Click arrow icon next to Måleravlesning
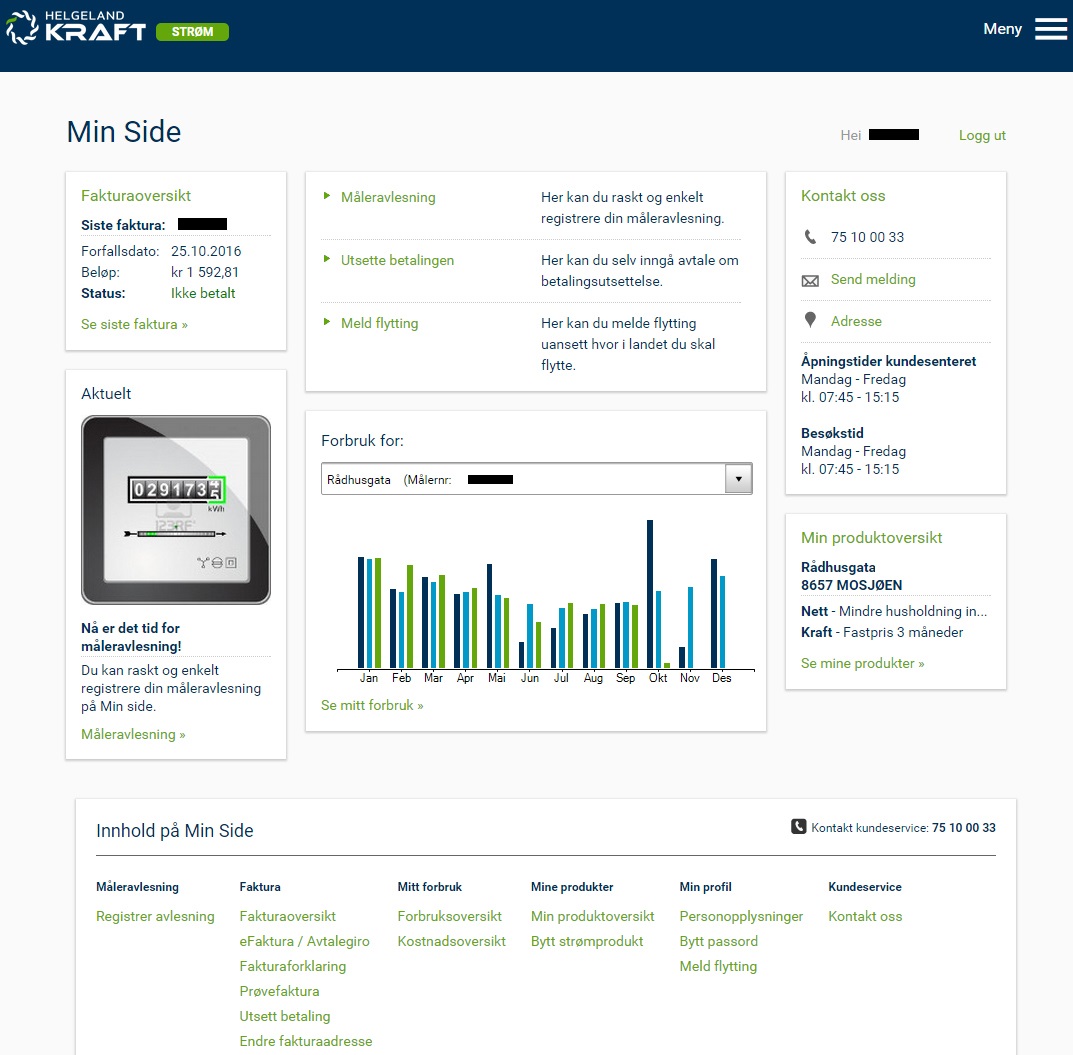 point(327,197)
